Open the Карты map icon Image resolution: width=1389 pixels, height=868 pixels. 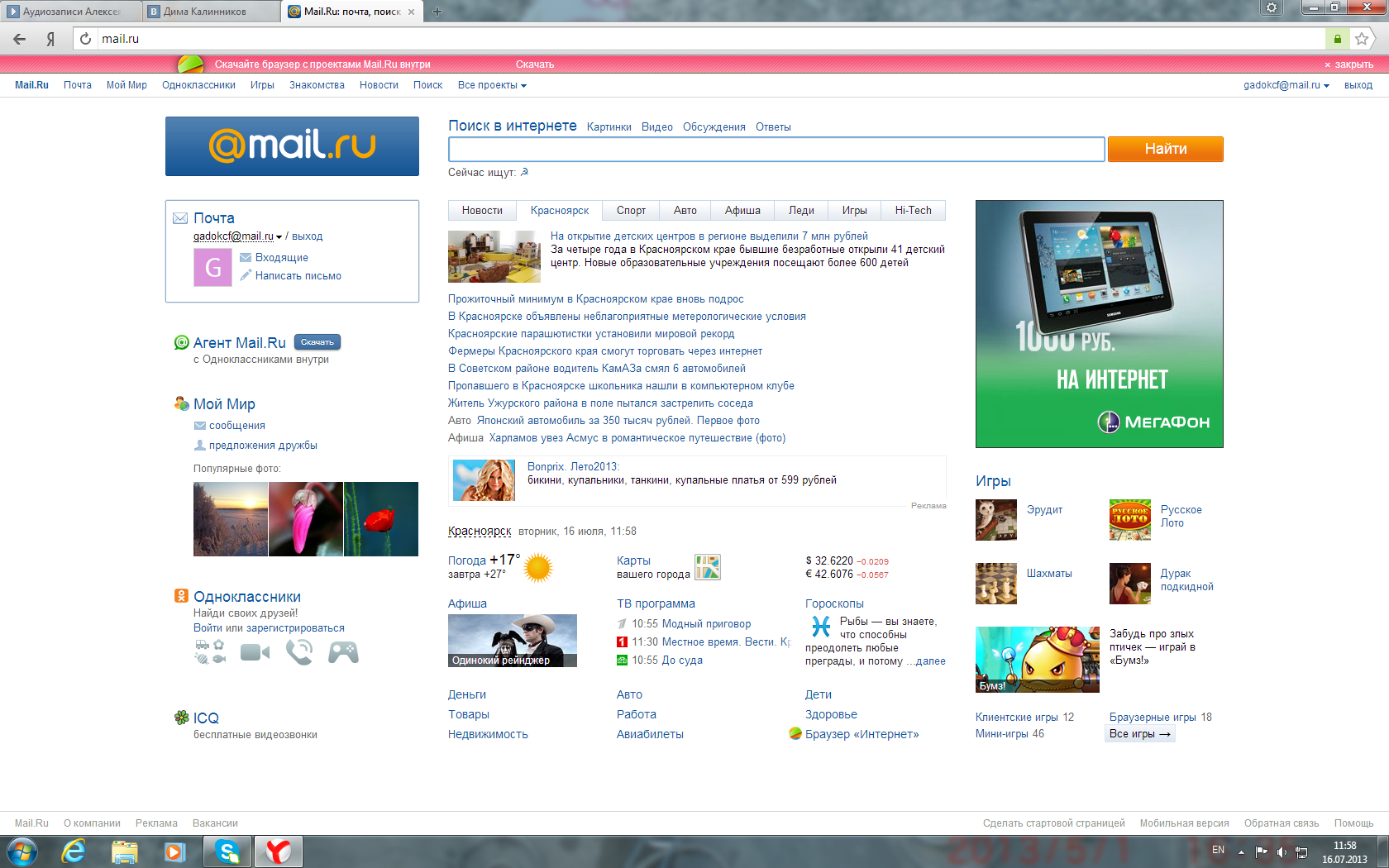708,567
